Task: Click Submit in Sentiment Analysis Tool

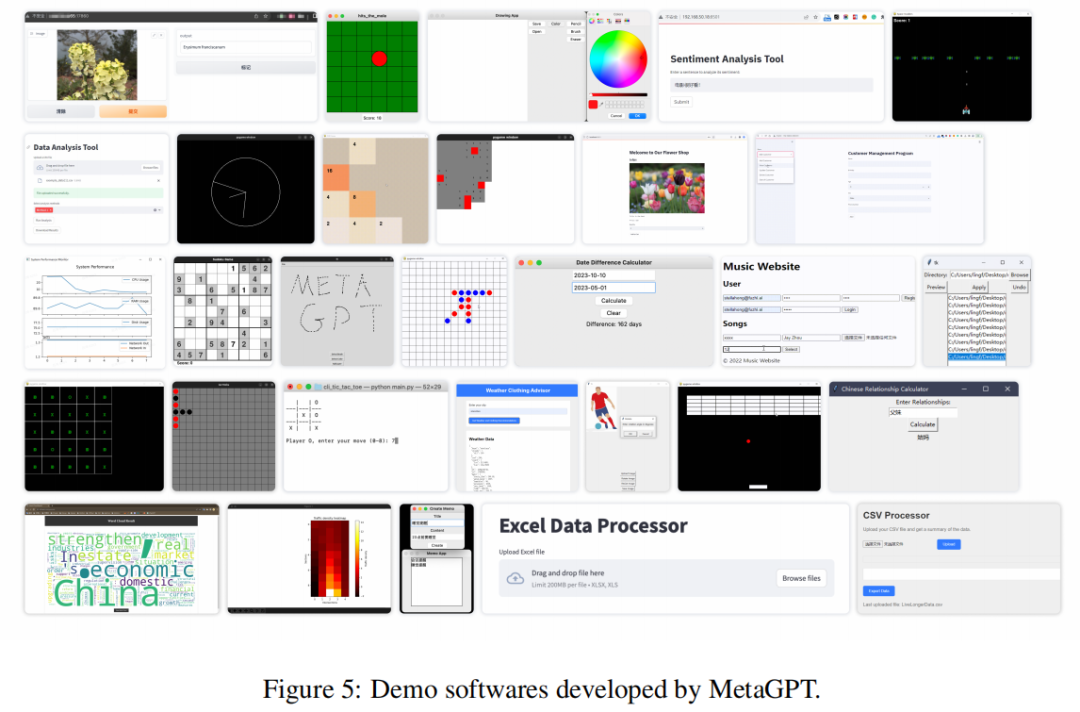Action: click(x=681, y=102)
